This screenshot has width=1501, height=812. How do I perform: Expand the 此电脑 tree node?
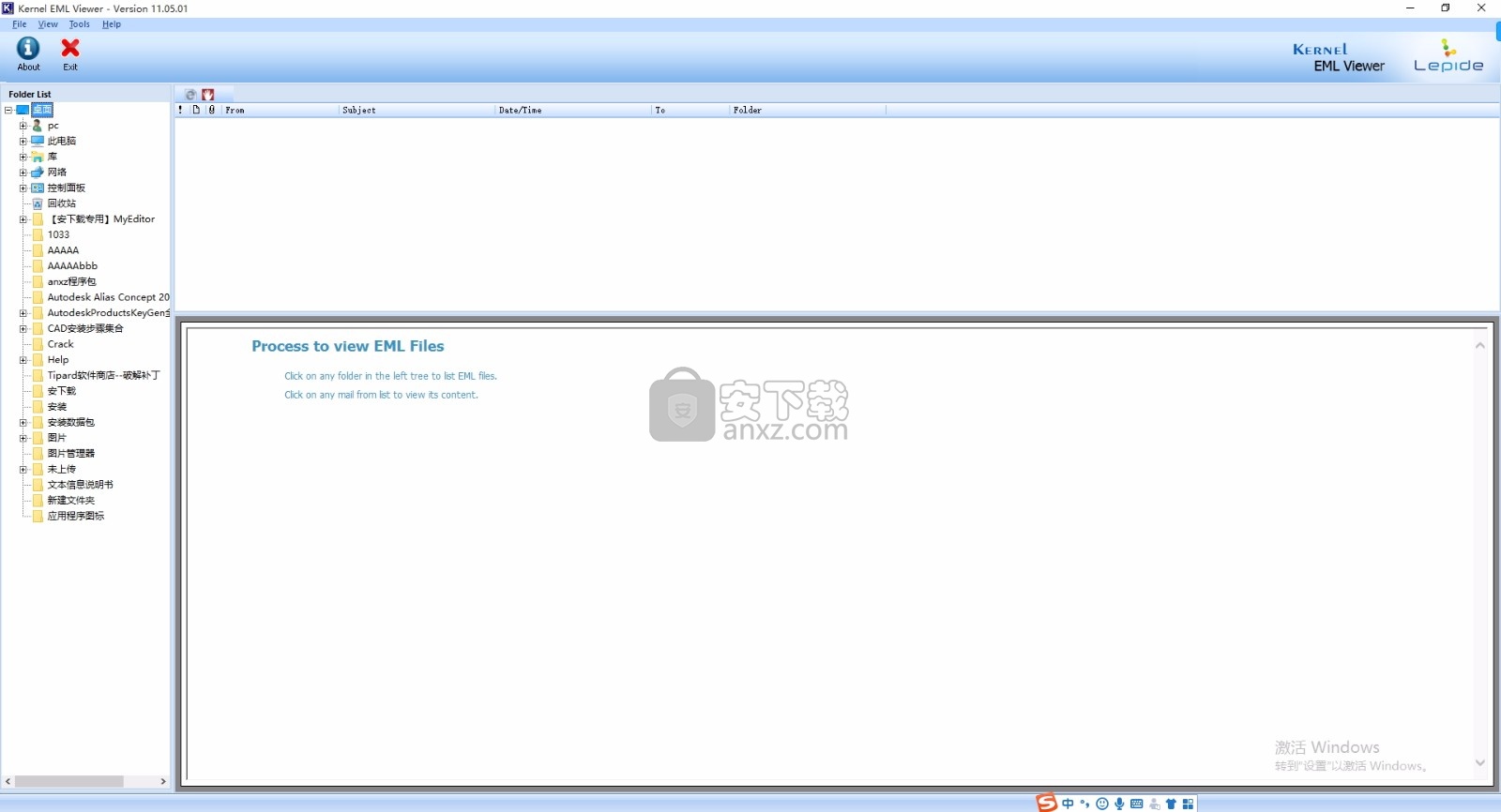(x=23, y=141)
